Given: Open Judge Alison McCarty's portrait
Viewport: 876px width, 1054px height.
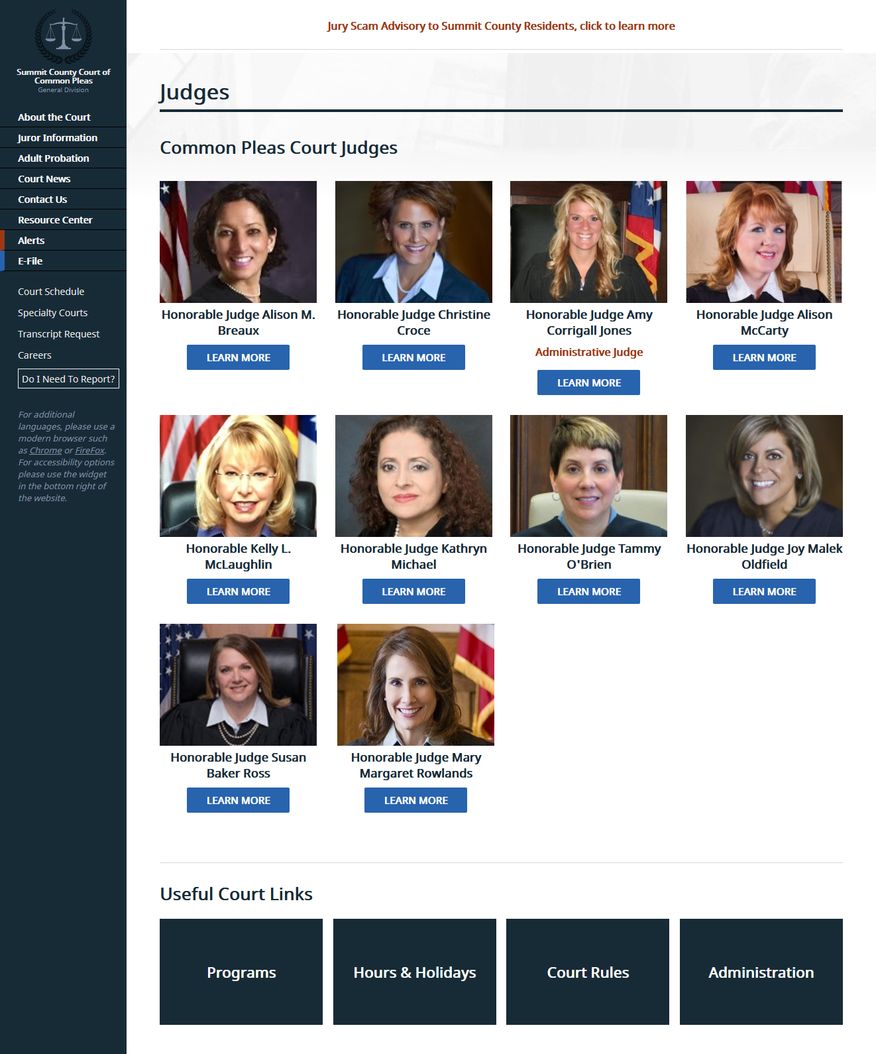Looking at the screenshot, I should click(764, 241).
